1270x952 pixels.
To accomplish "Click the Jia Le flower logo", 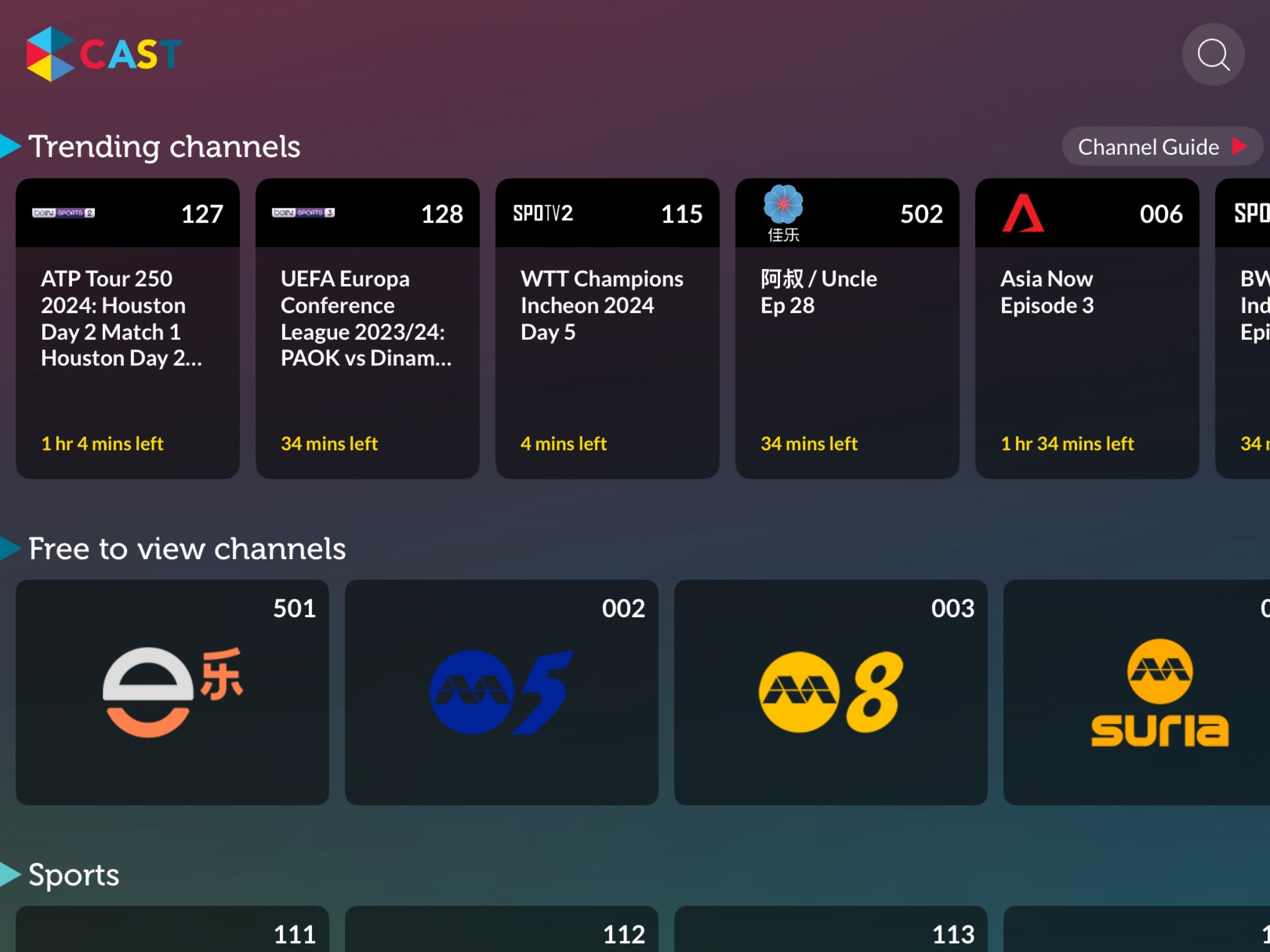I will tap(783, 212).
